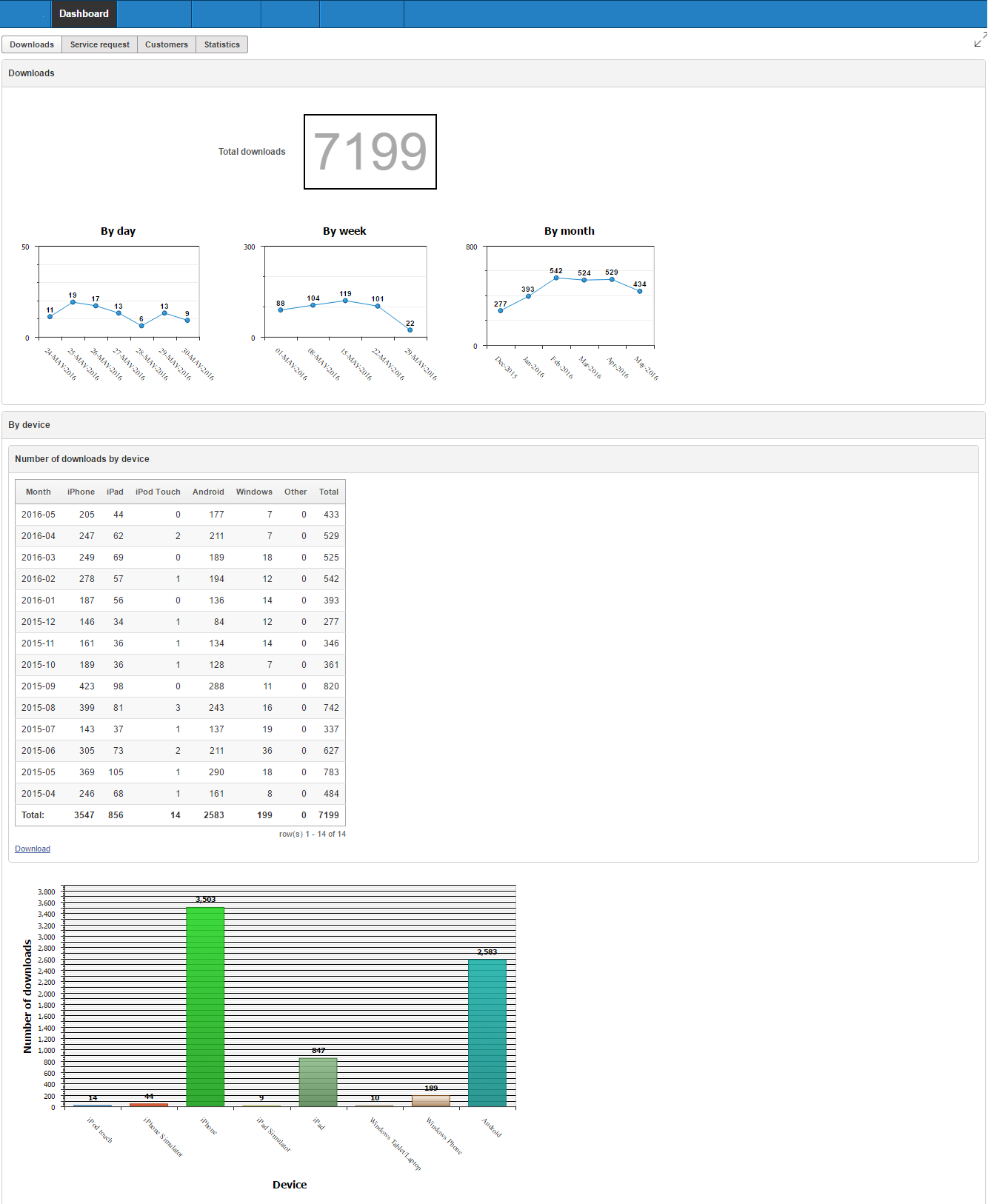Sort by the Total column header

tap(329, 492)
